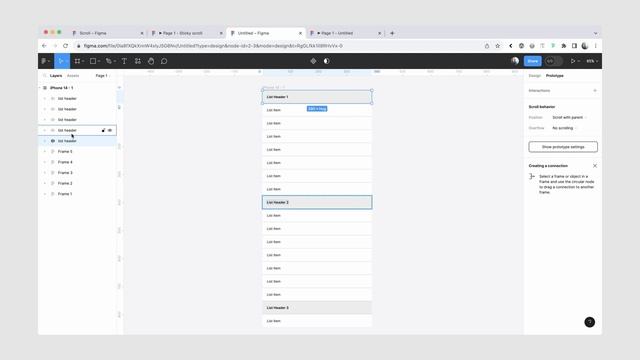The height and width of the screenshot is (360, 640).
Task: Open Present options dropdown arrow
Action: point(579,61)
